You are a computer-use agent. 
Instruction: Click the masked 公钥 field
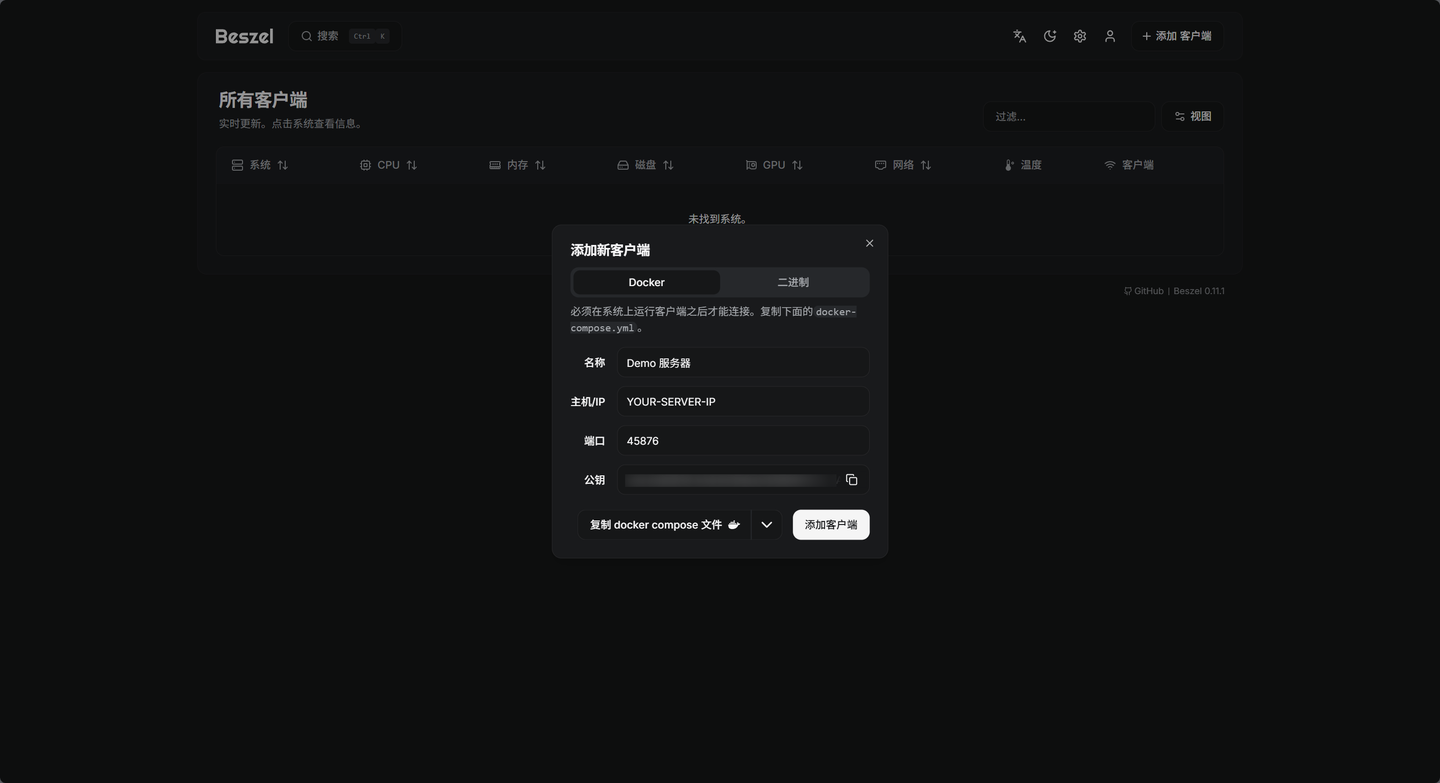pos(731,480)
